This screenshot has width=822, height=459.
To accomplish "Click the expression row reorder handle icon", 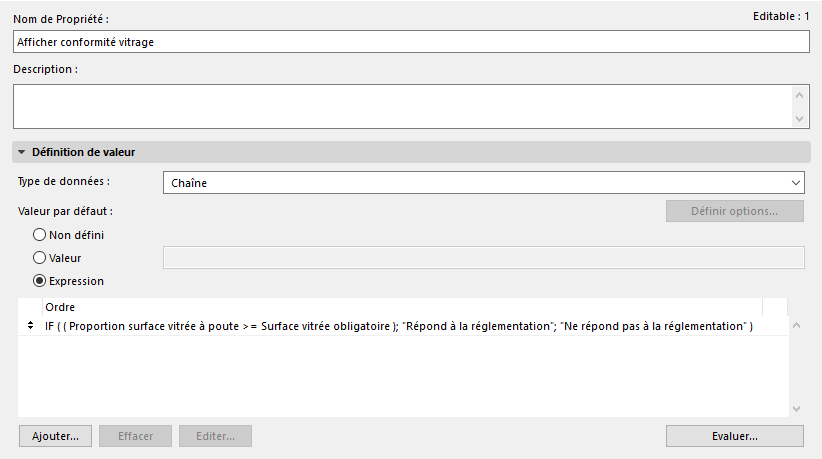I will pyautogui.click(x=28, y=327).
